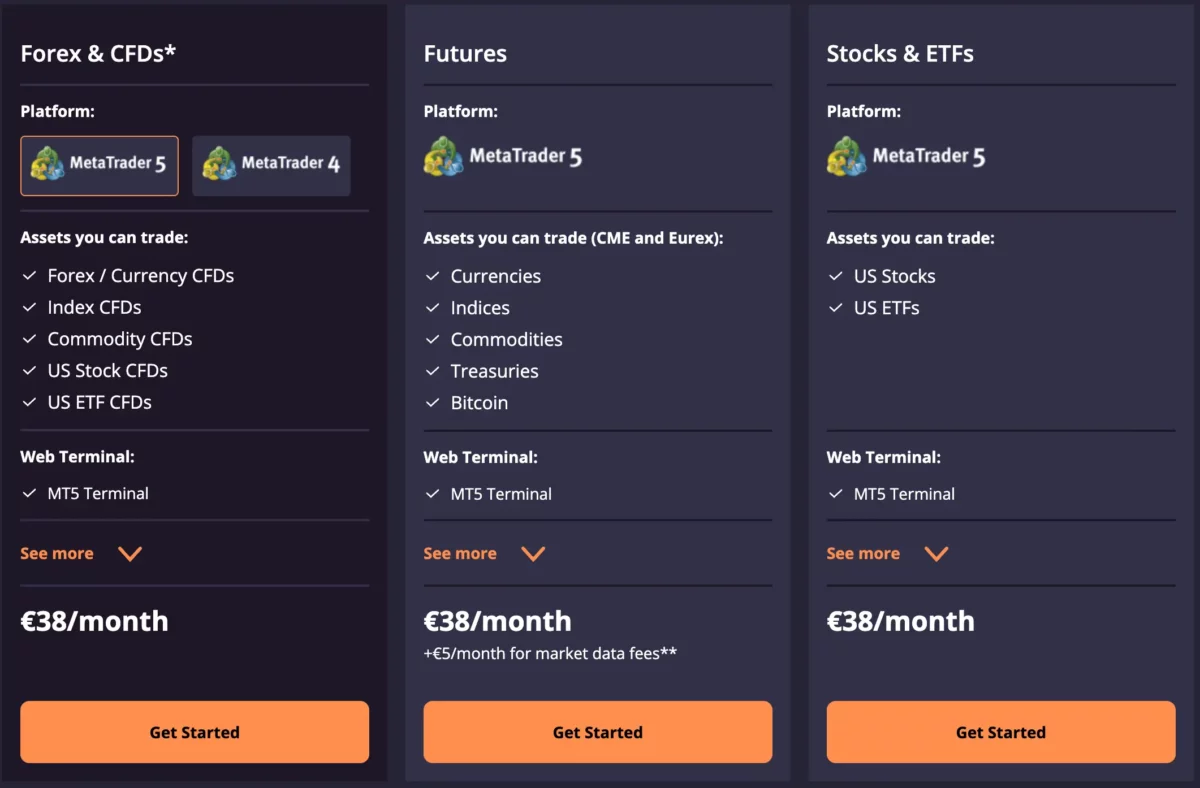The image size is (1200, 788).
Task: Click checkmark next to US ETF CFDs
Action: pos(29,402)
